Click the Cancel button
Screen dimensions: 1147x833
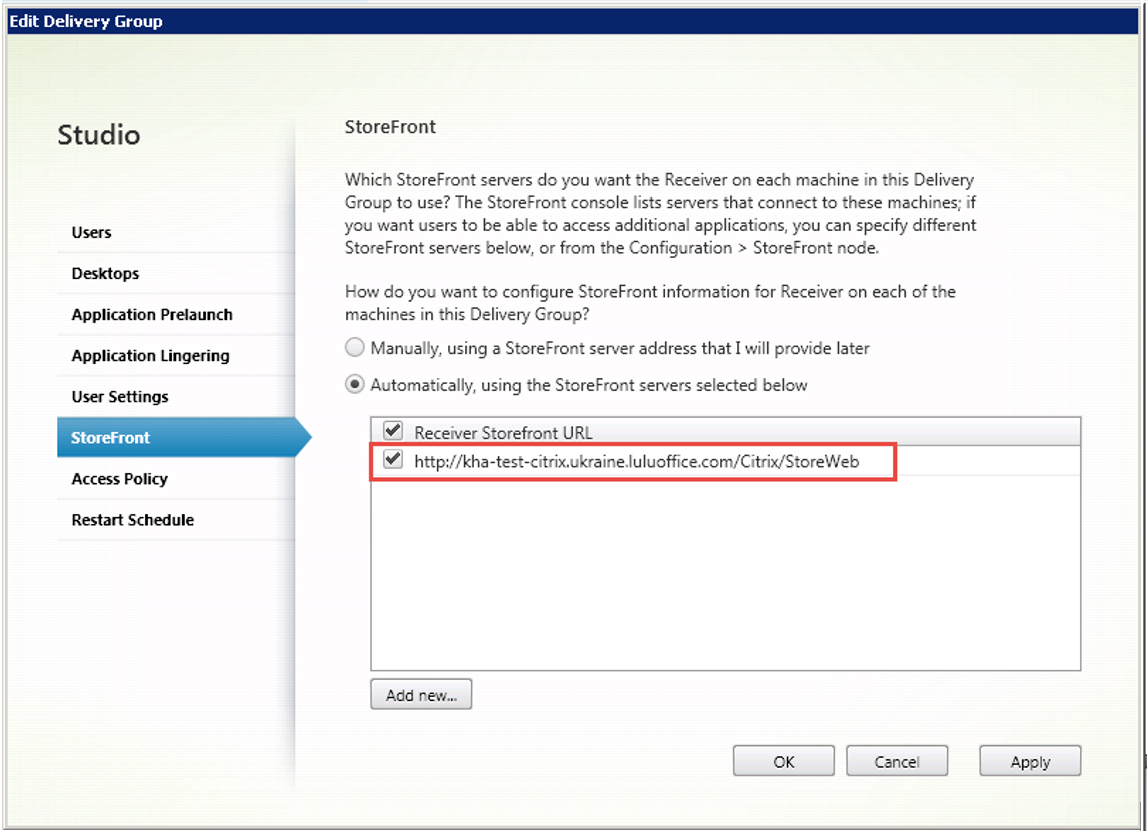[x=897, y=761]
